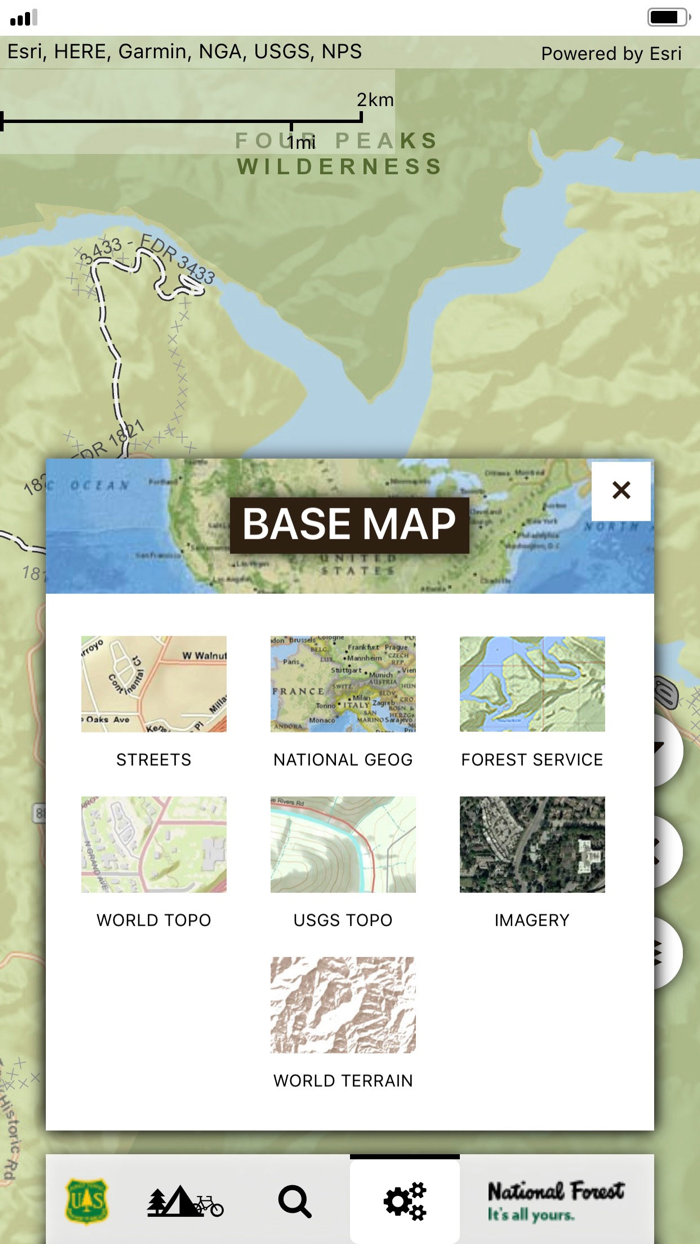
Task: Tap the IMAGERY label
Action: pos(532,920)
